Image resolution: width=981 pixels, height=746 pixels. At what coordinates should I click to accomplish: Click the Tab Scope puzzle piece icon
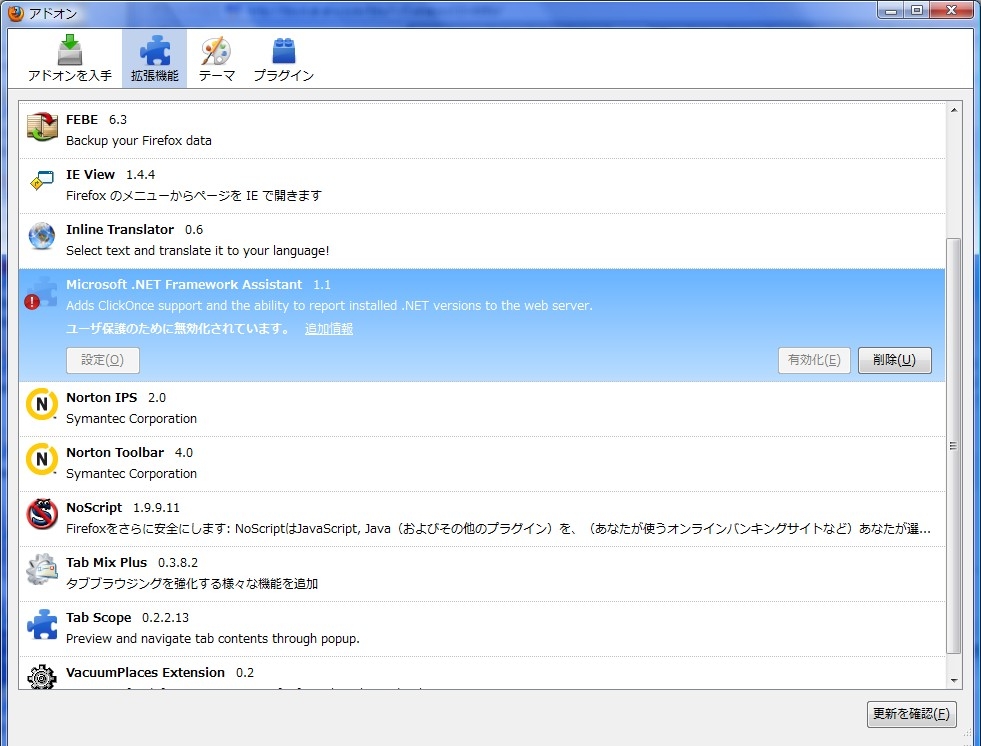pos(42,624)
